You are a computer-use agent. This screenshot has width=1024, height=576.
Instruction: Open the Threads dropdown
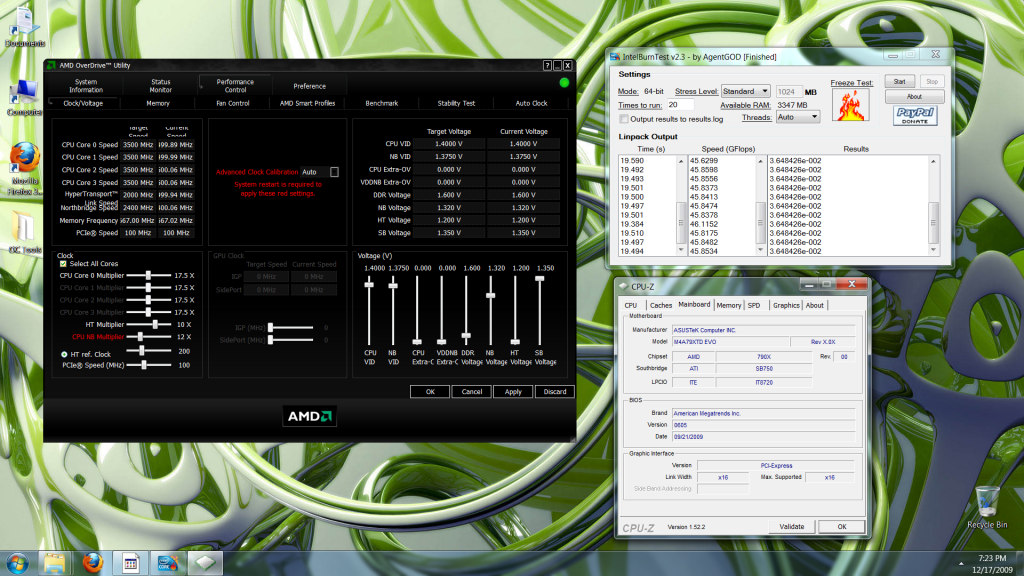pyautogui.click(x=797, y=117)
